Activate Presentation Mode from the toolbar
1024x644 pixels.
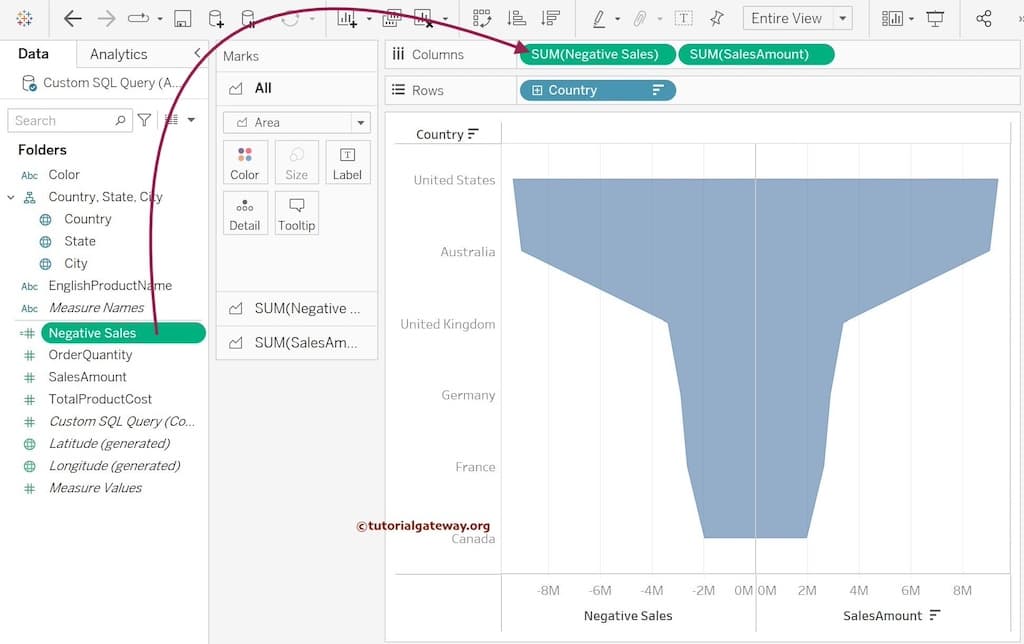coord(935,17)
